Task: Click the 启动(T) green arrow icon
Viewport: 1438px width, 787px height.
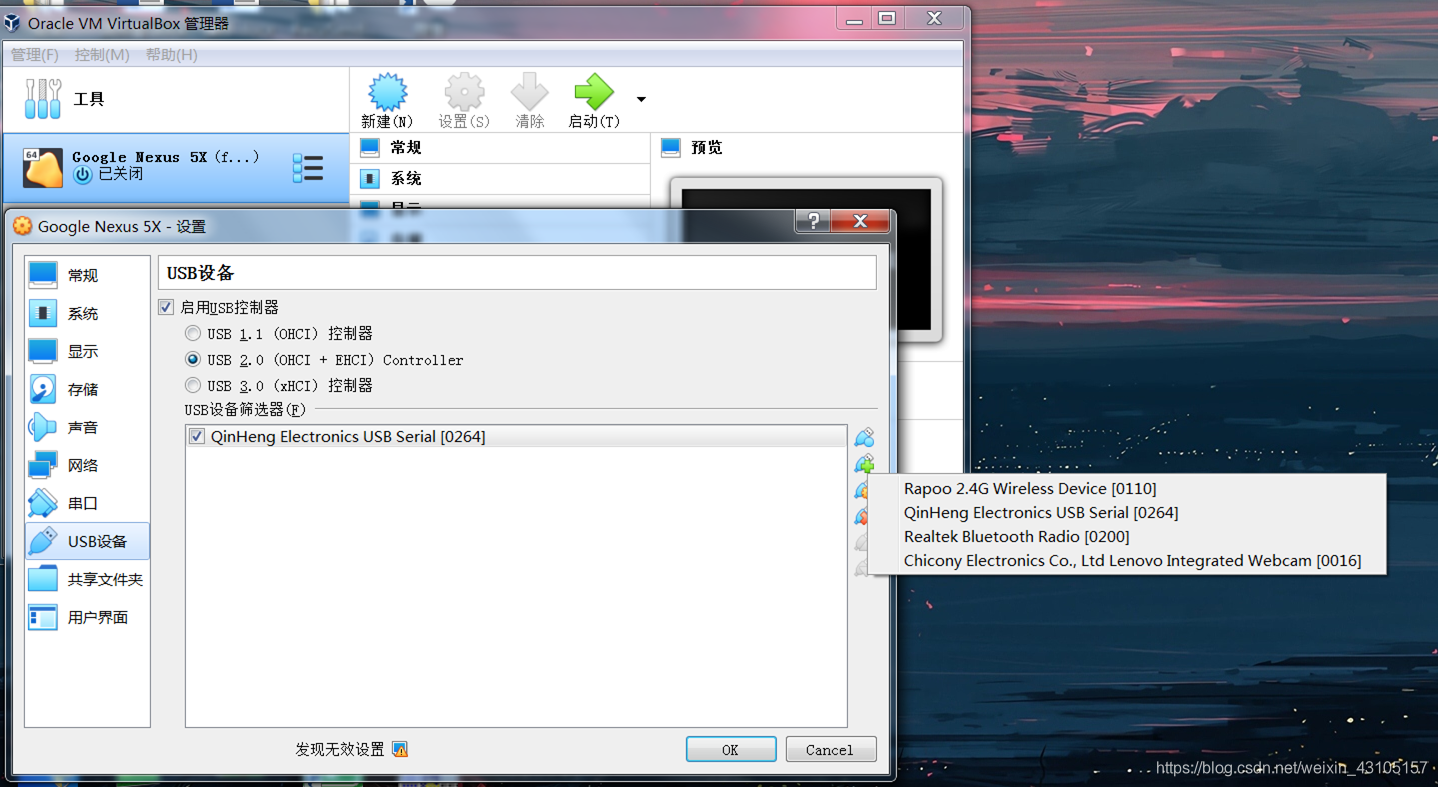Action: [x=594, y=92]
